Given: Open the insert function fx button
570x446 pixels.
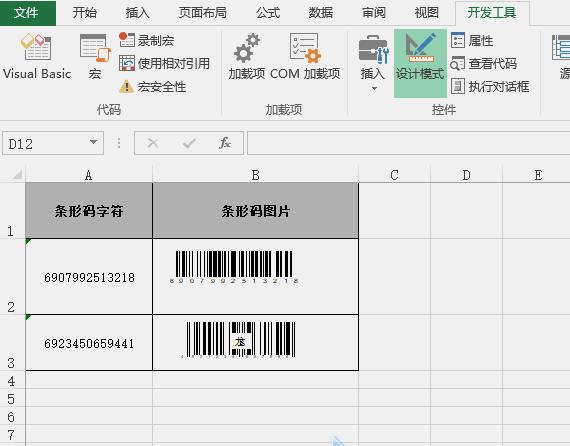Looking at the screenshot, I should pyautogui.click(x=225, y=143).
